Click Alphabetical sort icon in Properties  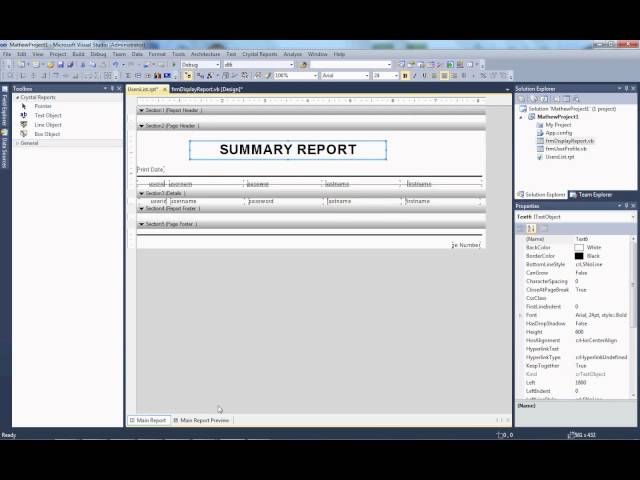pos(531,229)
